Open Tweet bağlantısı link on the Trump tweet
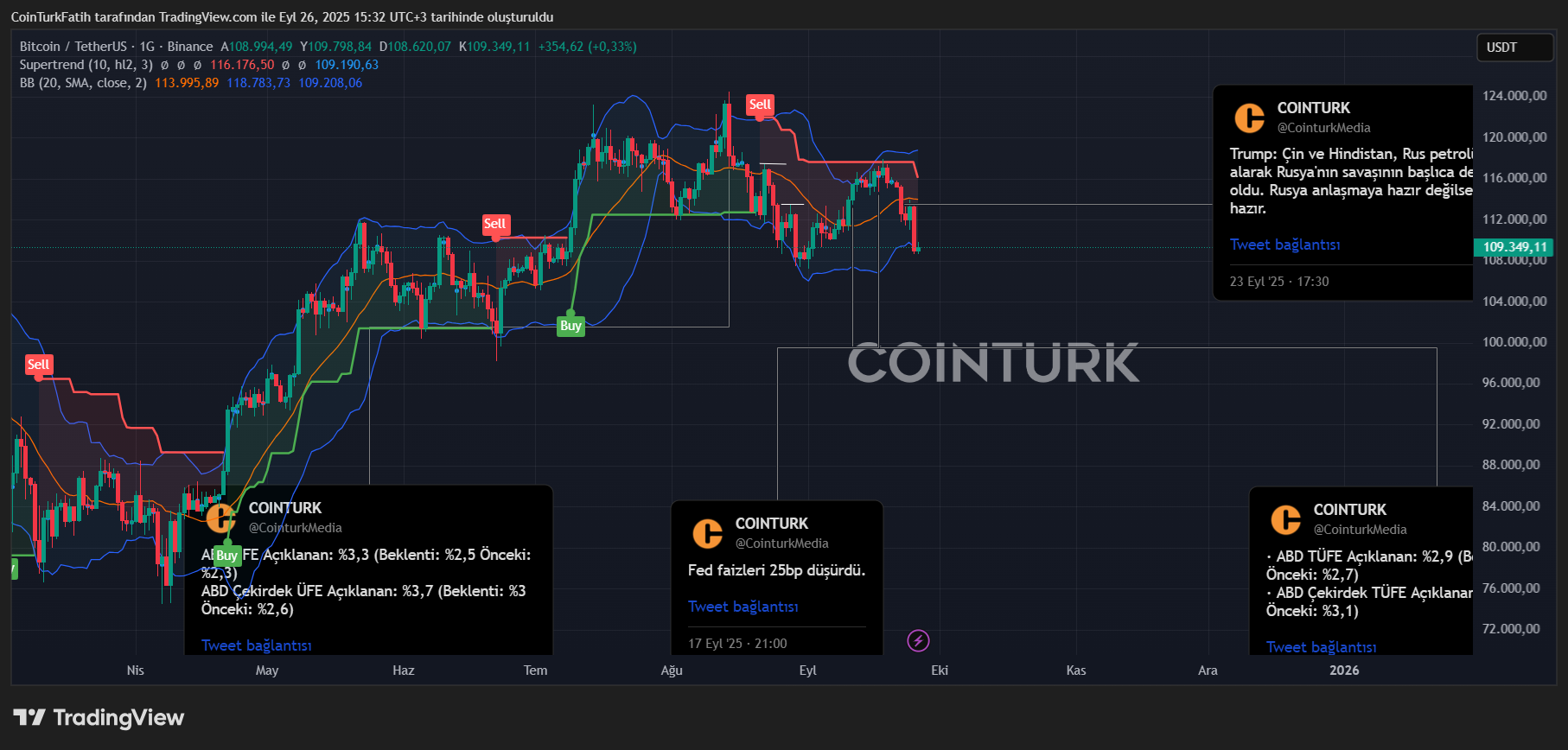The width and height of the screenshot is (1568, 750). point(1284,245)
